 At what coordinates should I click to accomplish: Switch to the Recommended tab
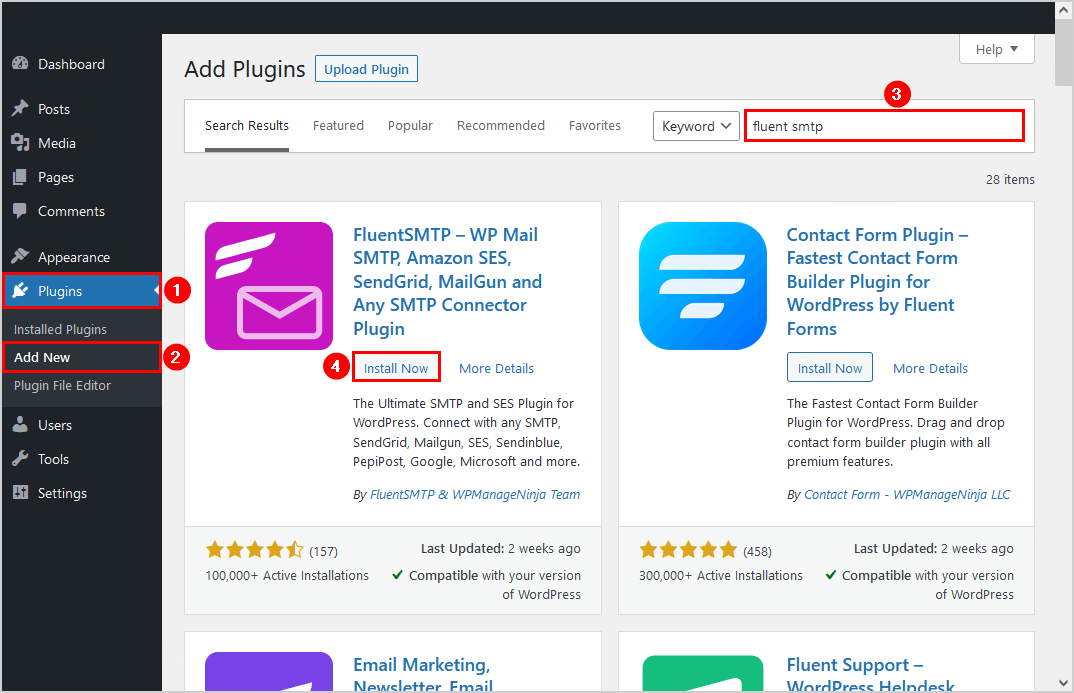(501, 125)
